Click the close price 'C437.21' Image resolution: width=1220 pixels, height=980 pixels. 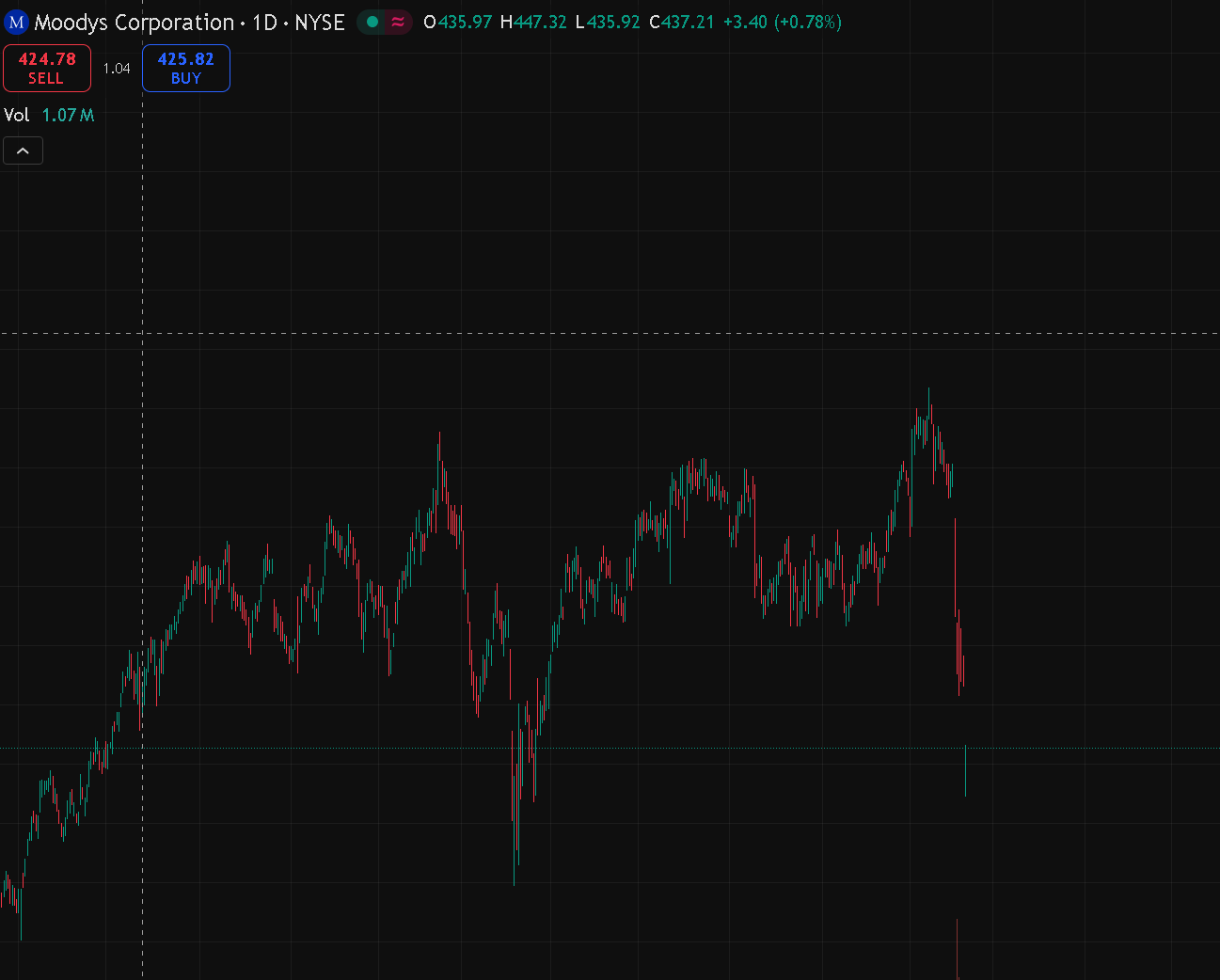tap(682, 22)
